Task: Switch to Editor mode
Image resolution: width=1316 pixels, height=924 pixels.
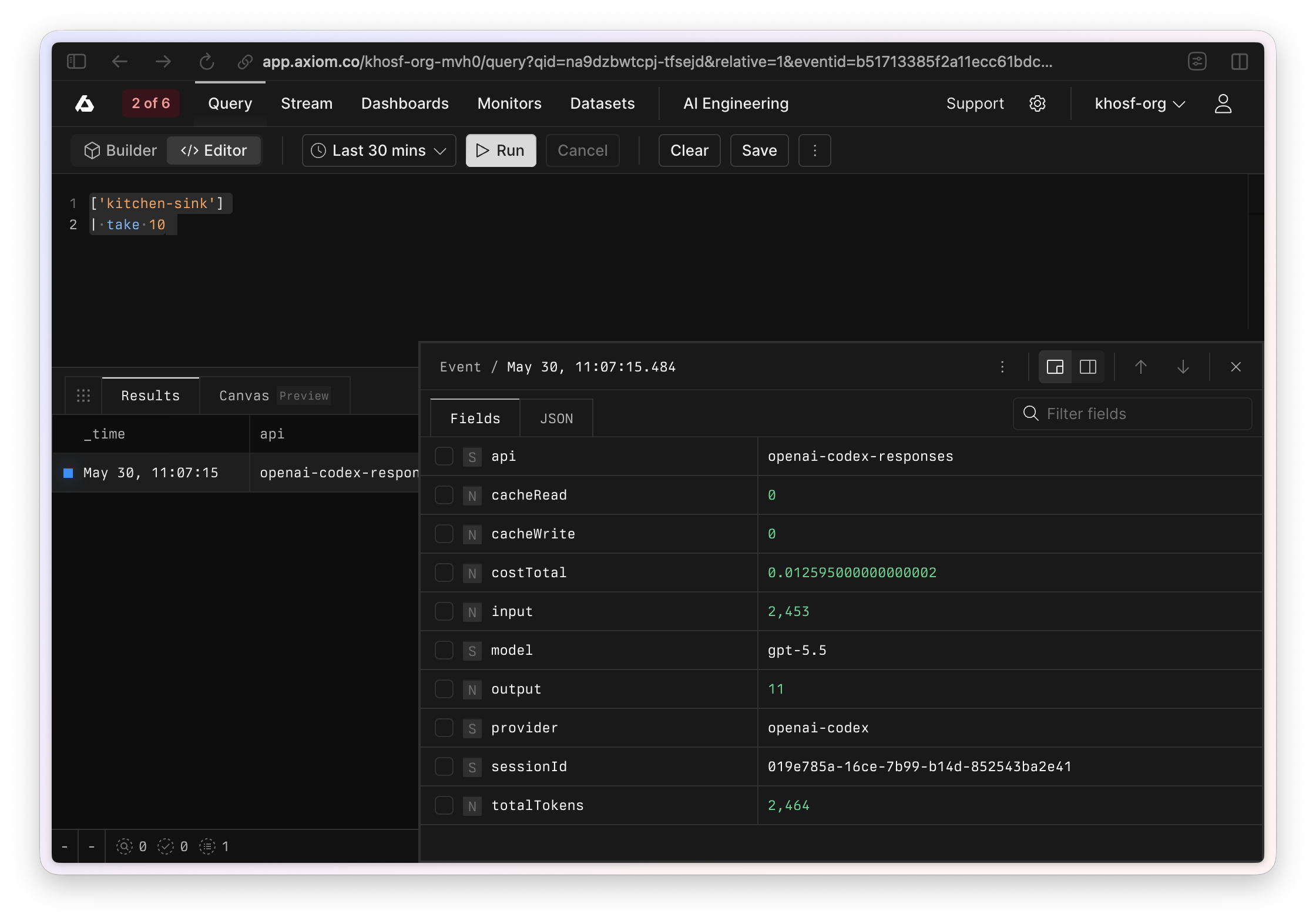Action: coord(214,150)
